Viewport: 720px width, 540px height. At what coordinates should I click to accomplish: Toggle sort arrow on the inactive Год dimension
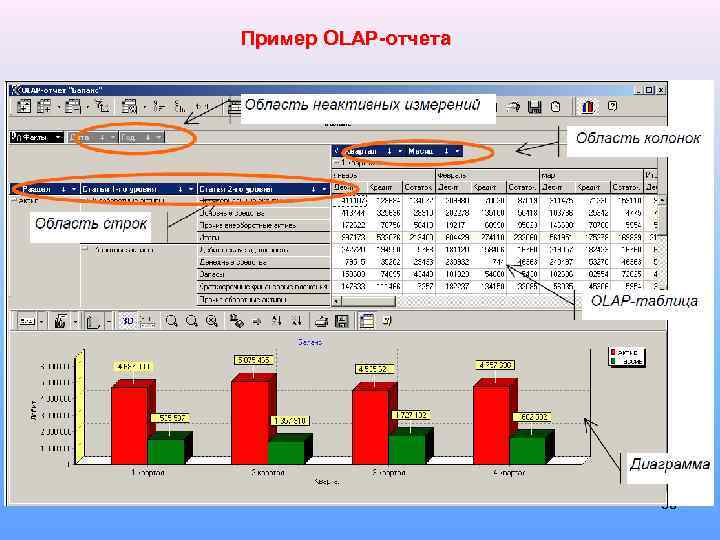pos(148,137)
